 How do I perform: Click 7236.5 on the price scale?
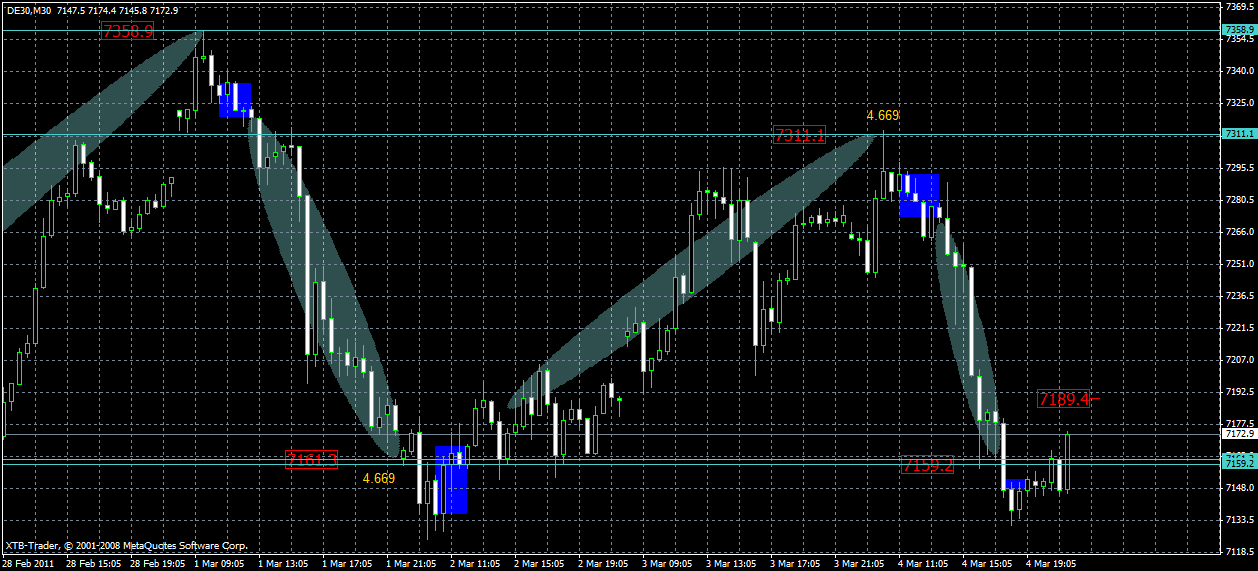[x=1238, y=295]
